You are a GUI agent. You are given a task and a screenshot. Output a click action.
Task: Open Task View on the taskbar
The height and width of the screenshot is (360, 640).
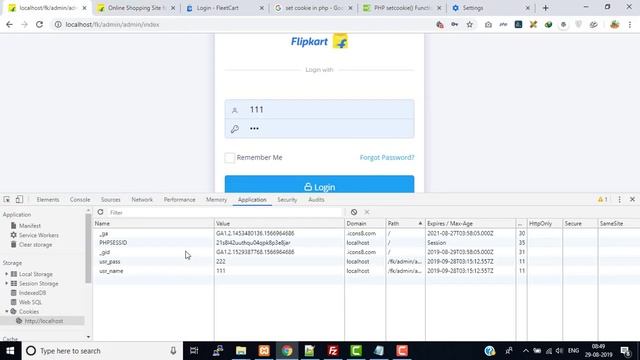click(x=194, y=351)
